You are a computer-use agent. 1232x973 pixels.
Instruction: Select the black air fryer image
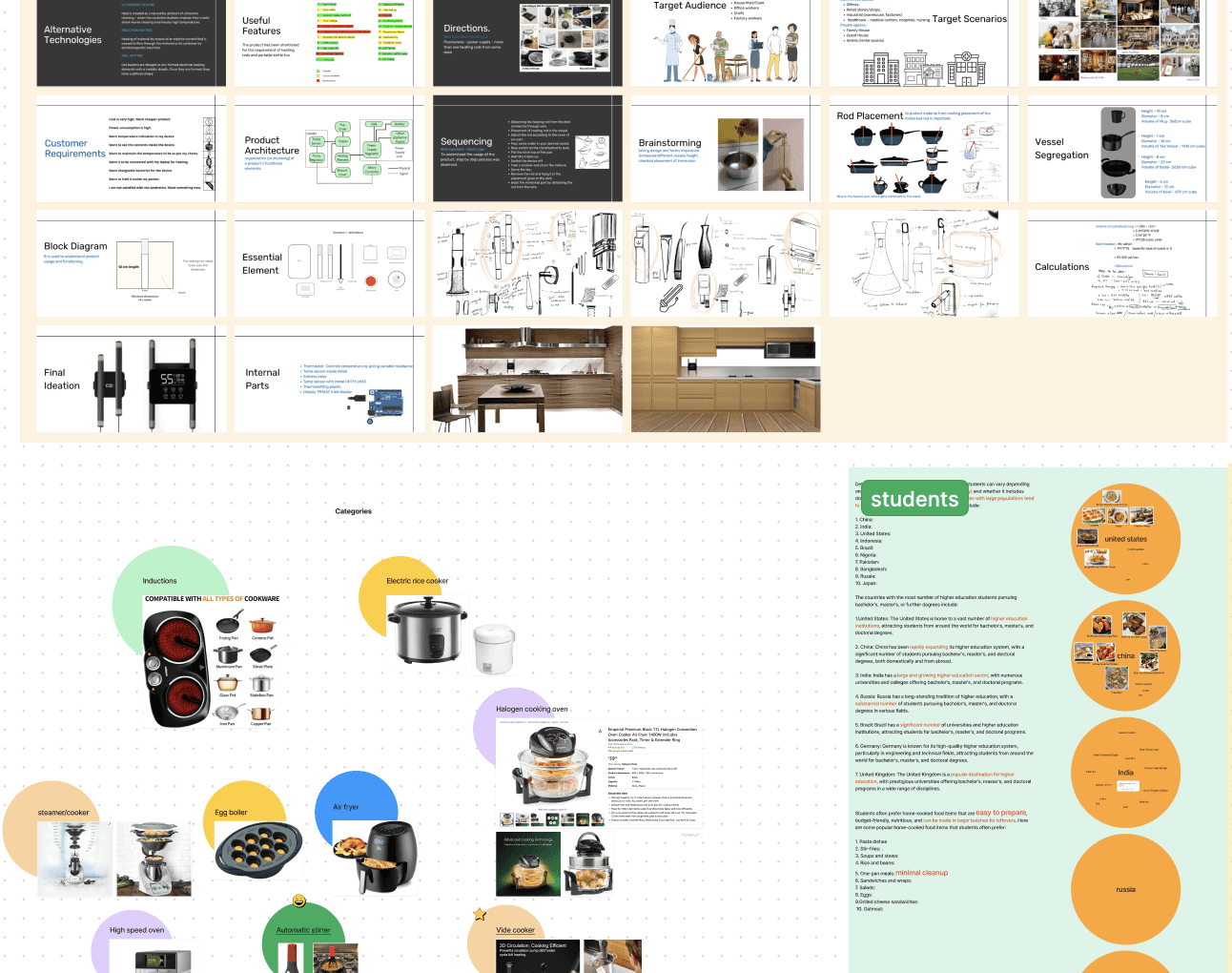click(374, 857)
